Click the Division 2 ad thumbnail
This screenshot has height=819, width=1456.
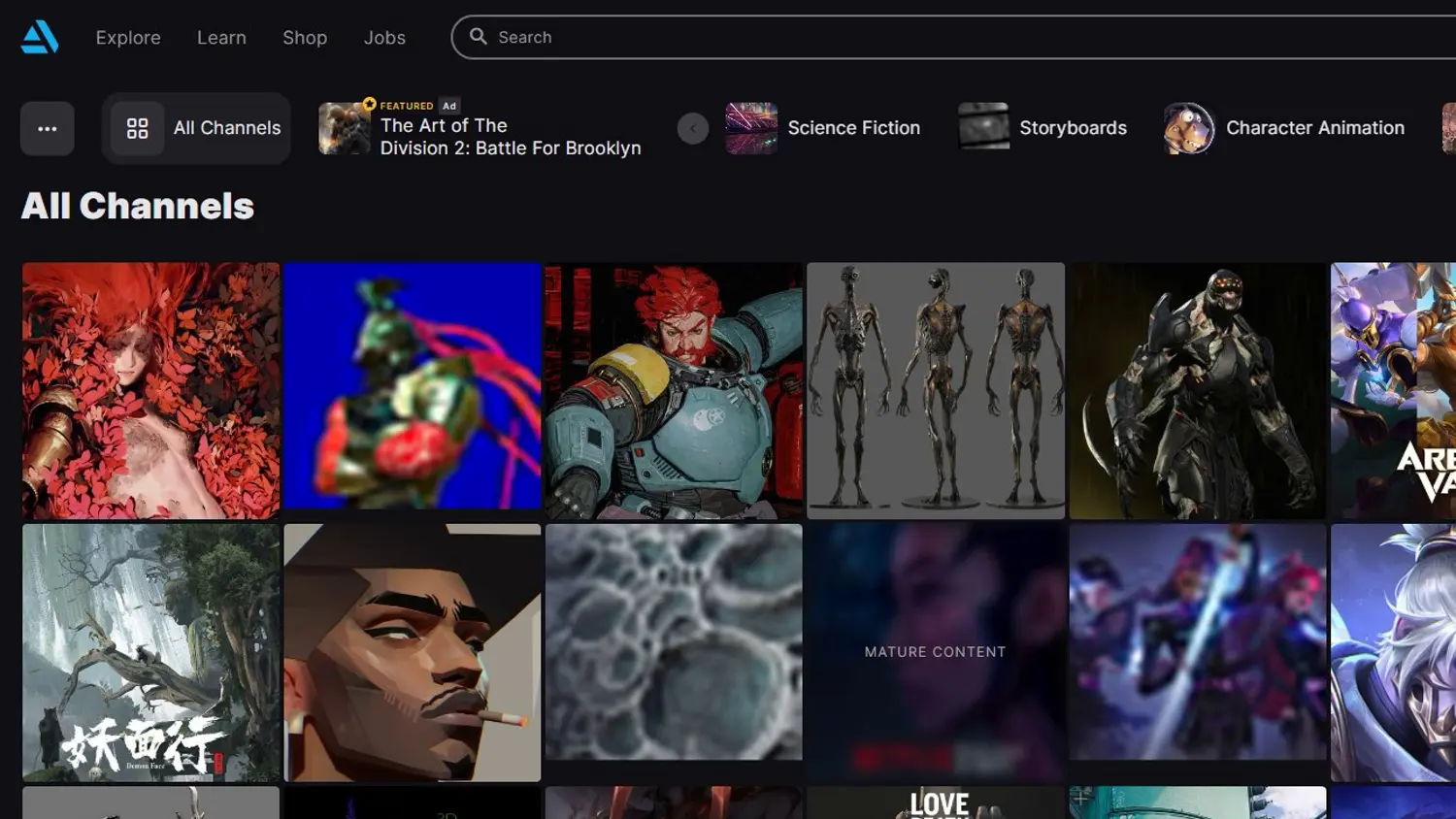[x=344, y=128]
